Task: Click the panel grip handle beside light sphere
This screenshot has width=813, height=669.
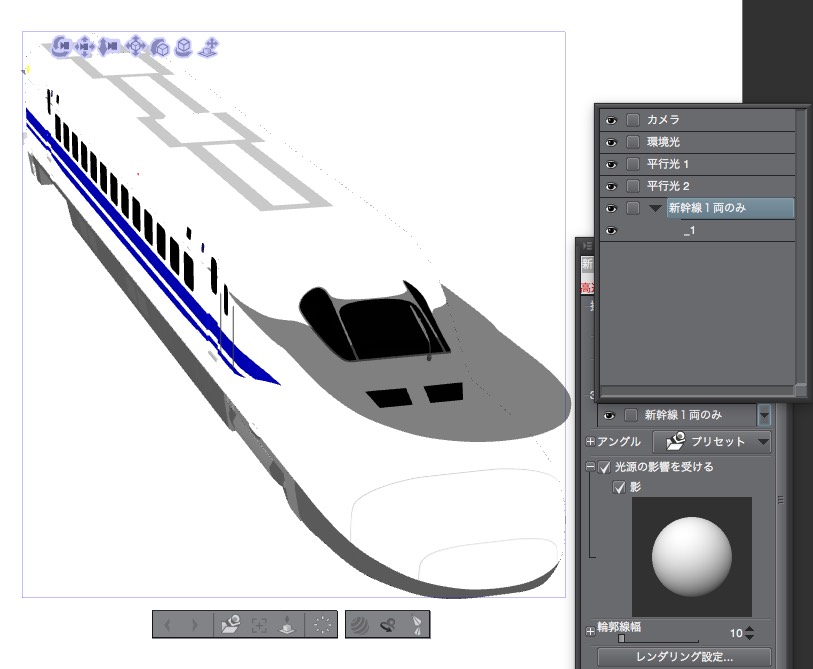Action: pyautogui.click(x=780, y=500)
